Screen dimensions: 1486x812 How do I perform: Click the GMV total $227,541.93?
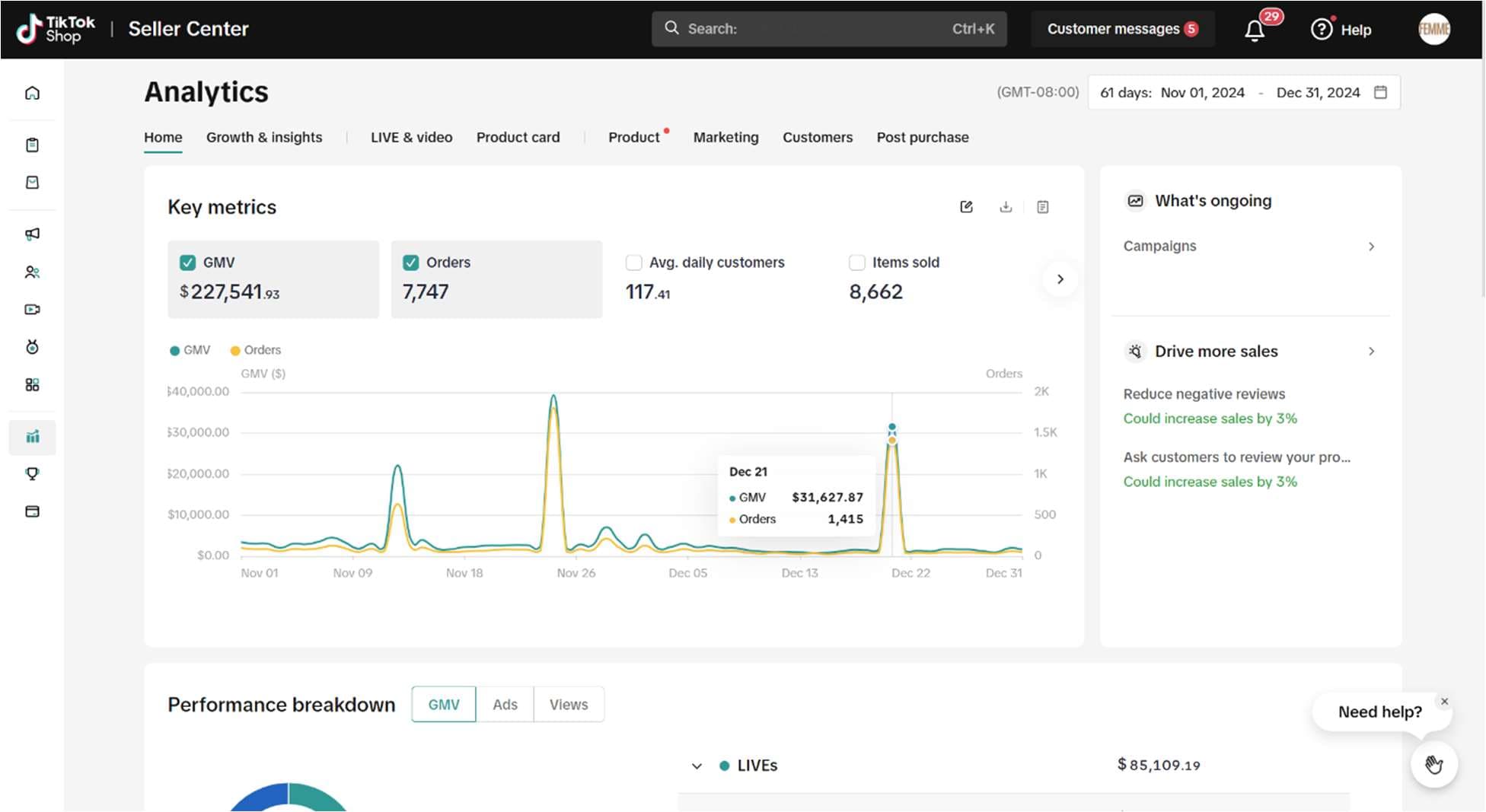coord(230,291)
